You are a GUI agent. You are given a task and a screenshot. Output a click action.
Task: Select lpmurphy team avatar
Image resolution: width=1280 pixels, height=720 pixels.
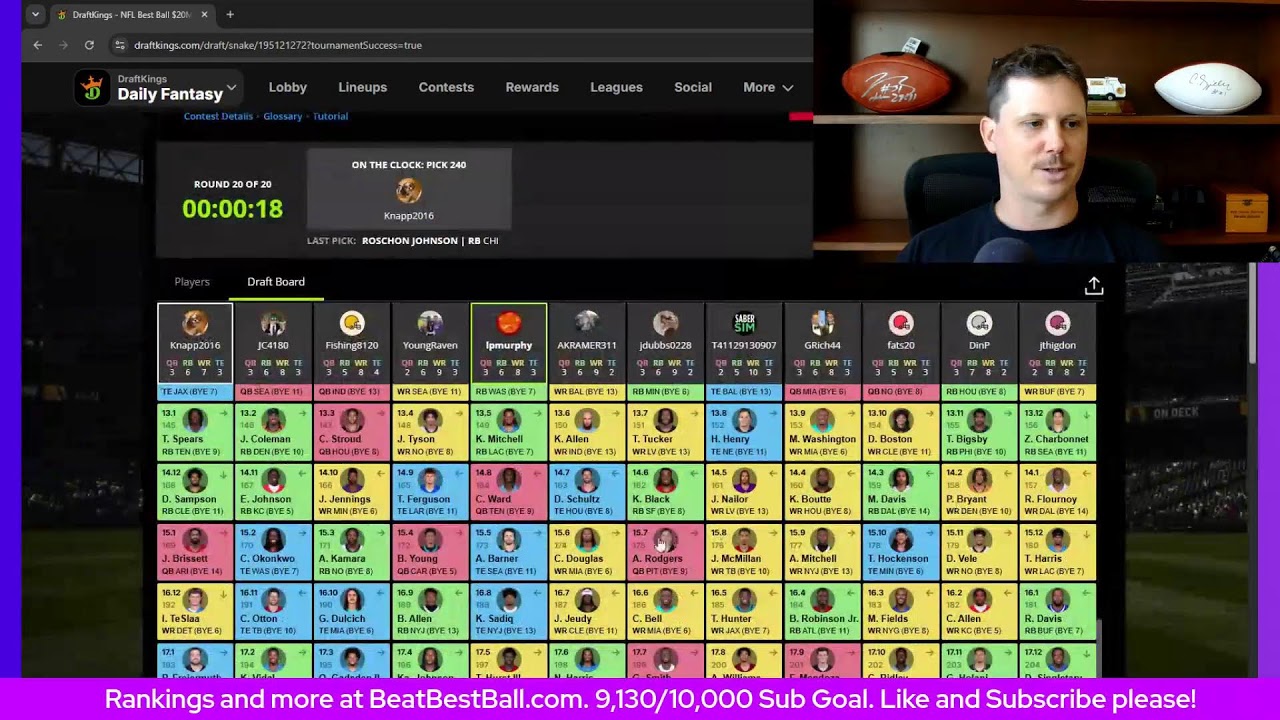(x=509, y=323)
